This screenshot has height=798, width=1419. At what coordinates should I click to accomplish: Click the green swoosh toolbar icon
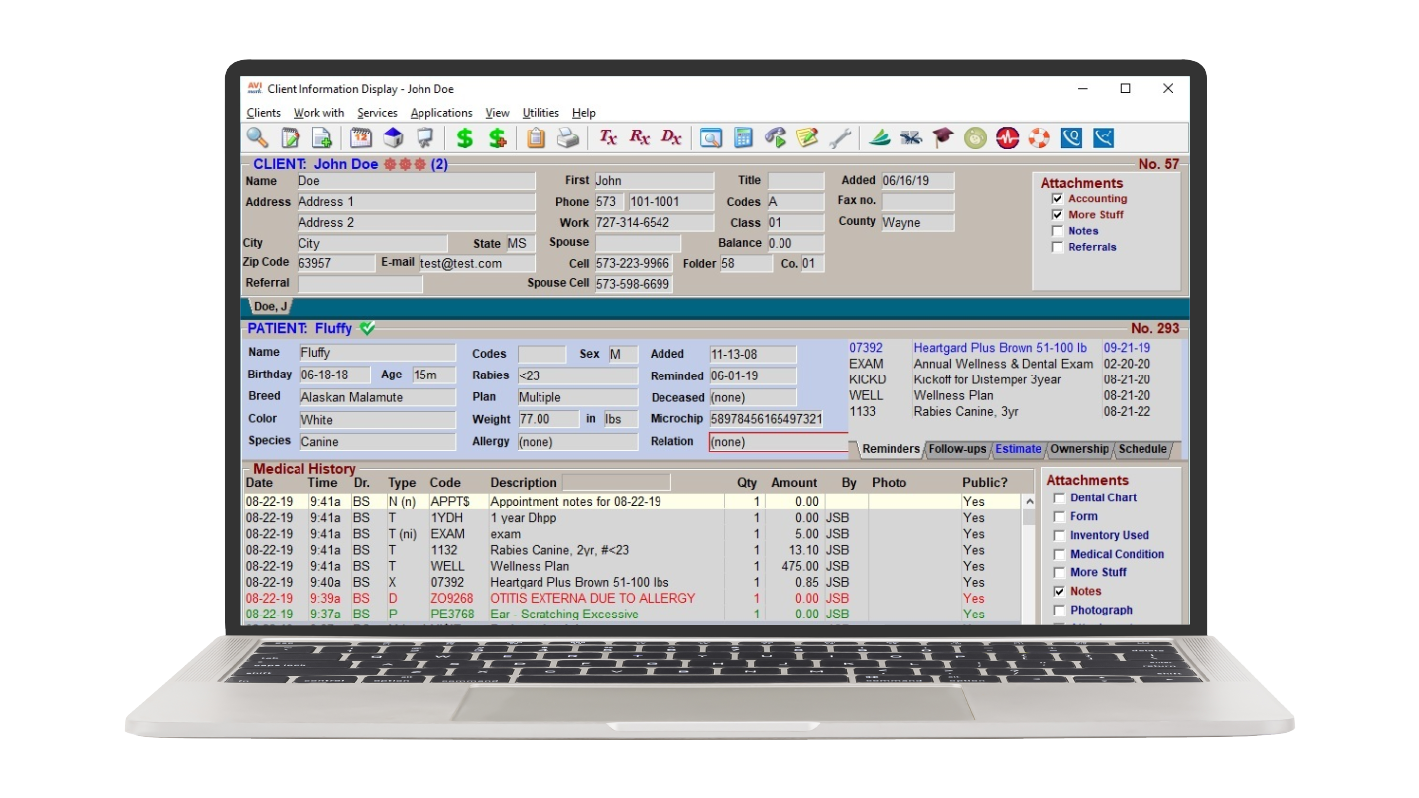879,138
